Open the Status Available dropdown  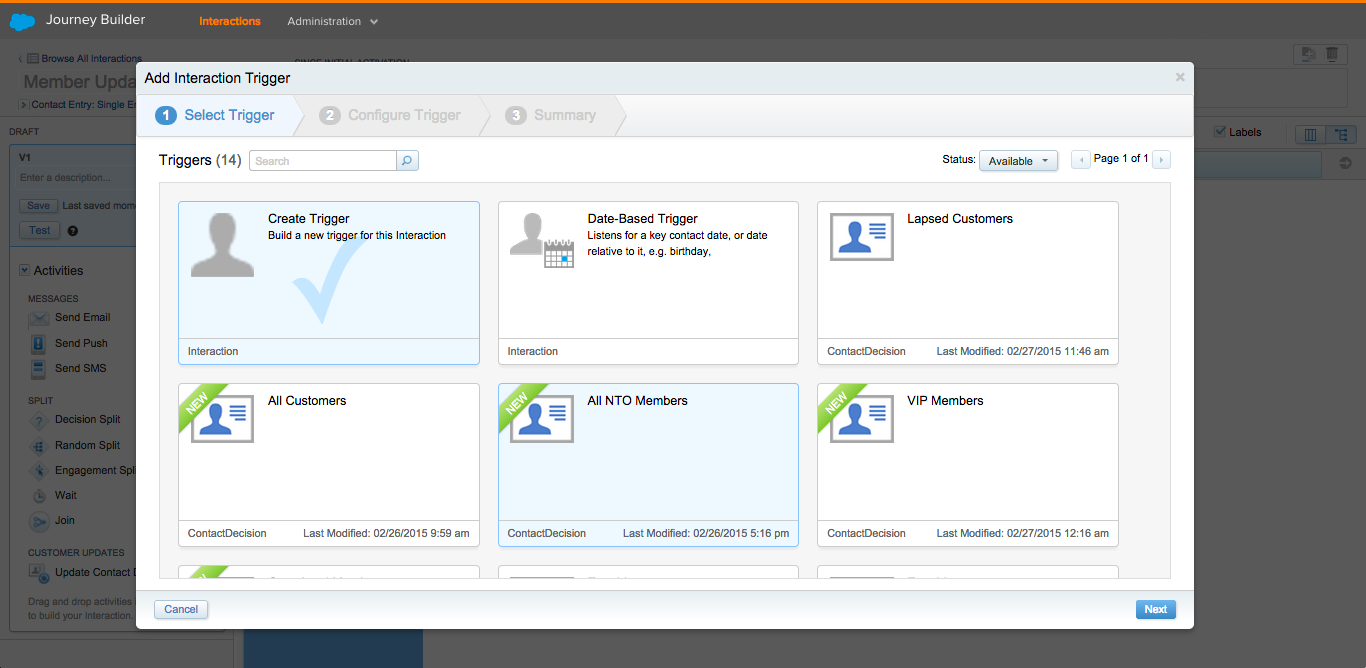pyautogui.click(x=1018, y=161)
